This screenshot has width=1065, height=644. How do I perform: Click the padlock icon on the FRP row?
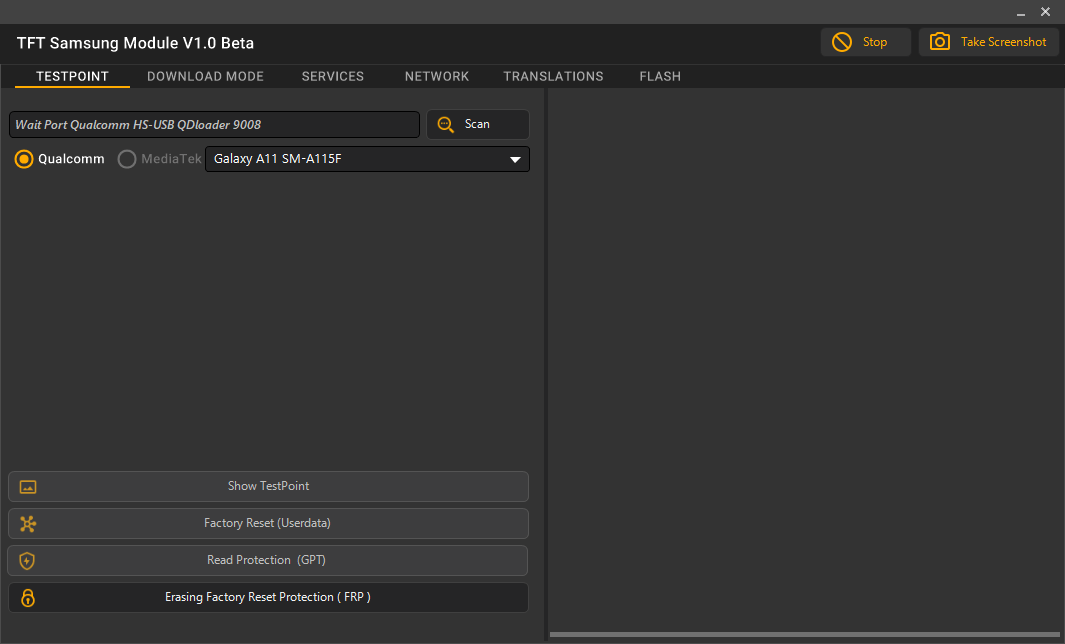27,597
